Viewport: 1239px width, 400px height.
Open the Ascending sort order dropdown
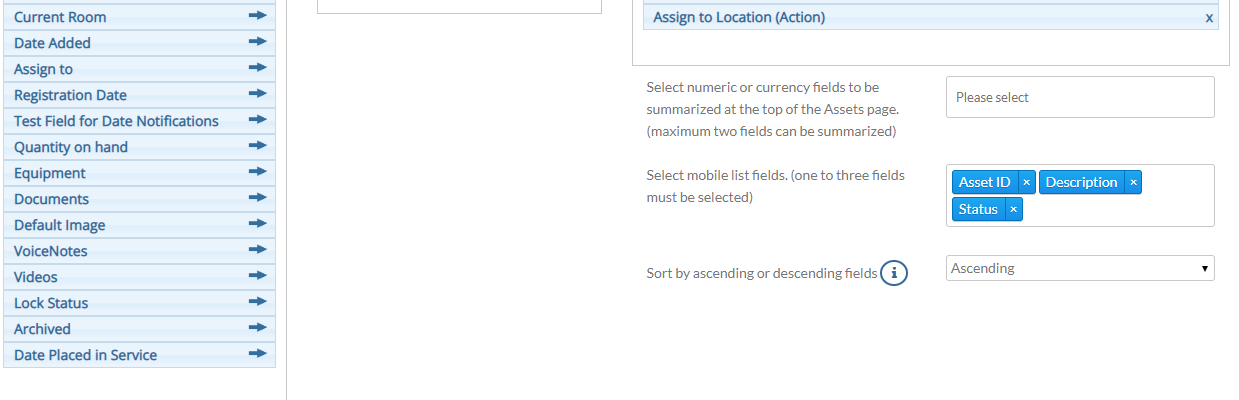point(1080,268)
